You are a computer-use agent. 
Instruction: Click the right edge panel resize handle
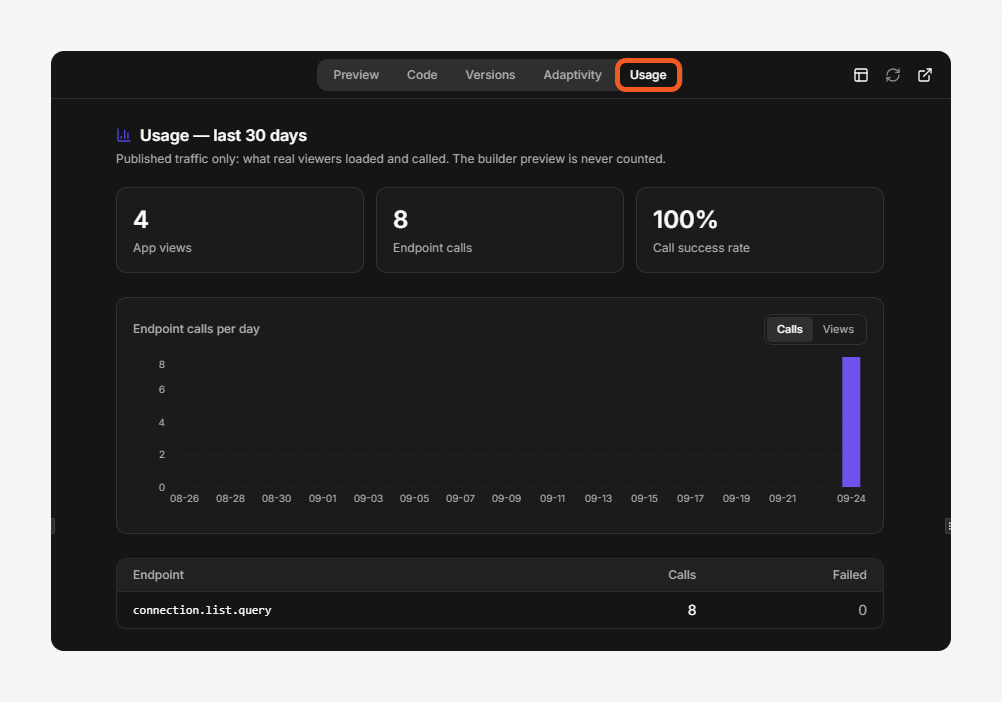(x=948, y=526)
